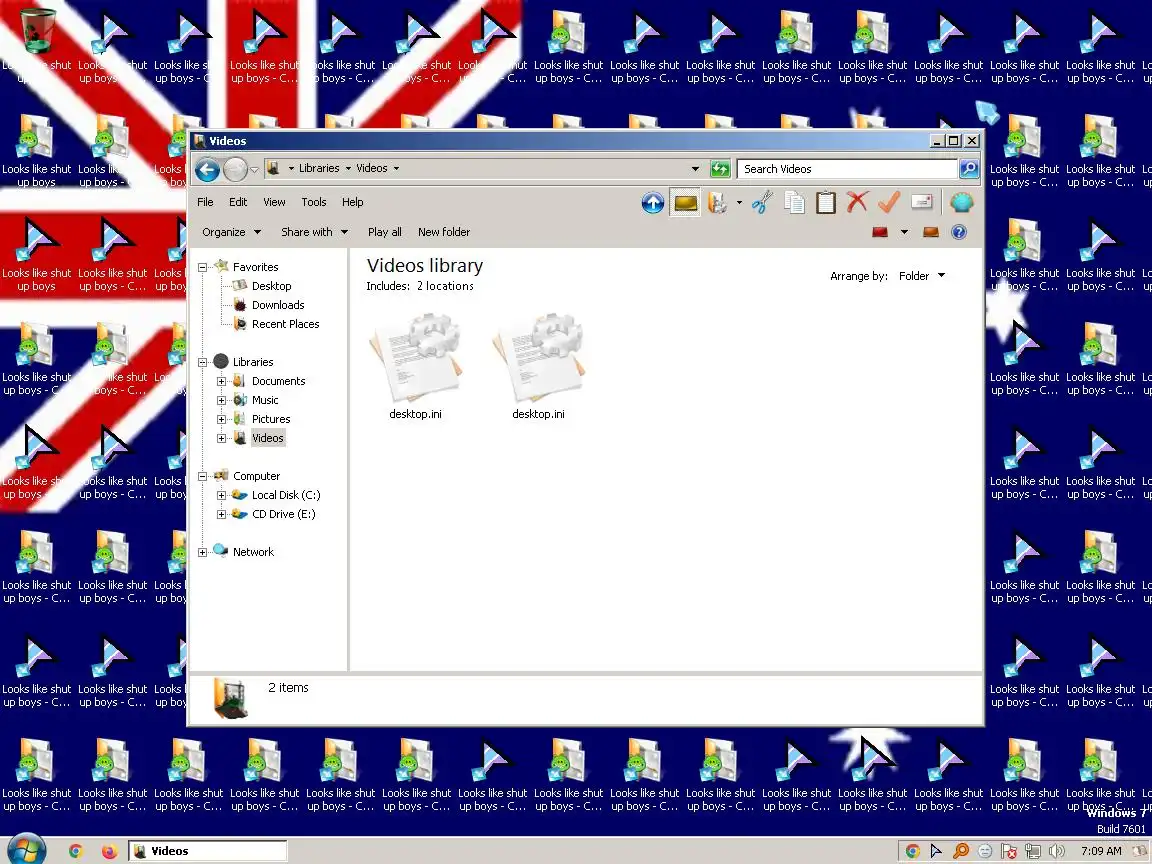Collapse the Libraries tree node

[203, 362]
